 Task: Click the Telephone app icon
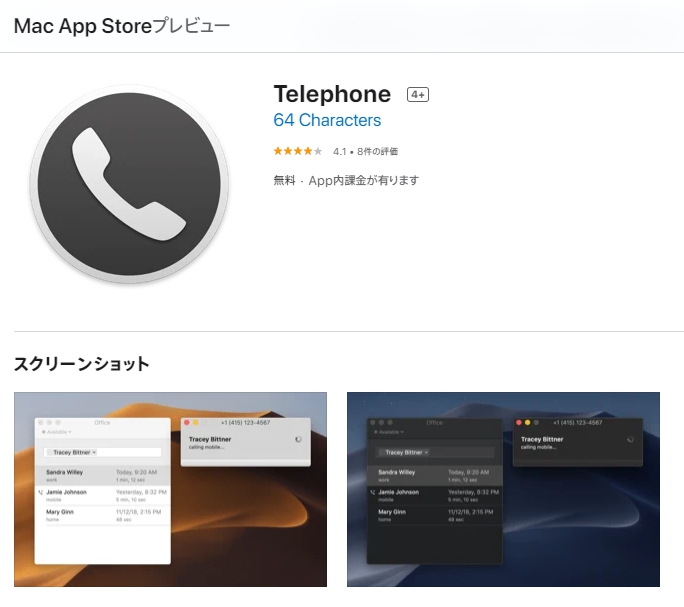[129, 184]
